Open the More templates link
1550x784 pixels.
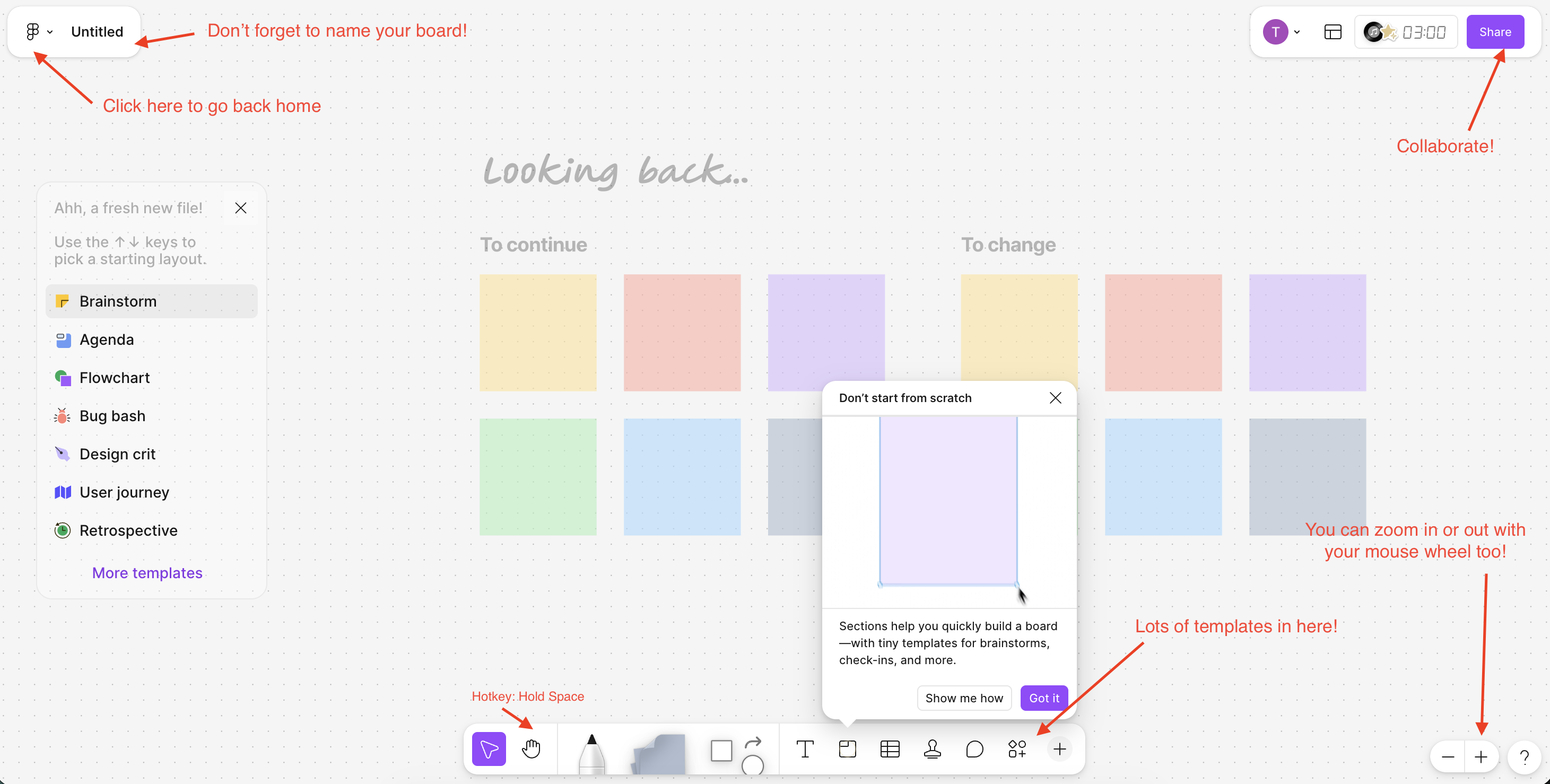pos(147,573)
